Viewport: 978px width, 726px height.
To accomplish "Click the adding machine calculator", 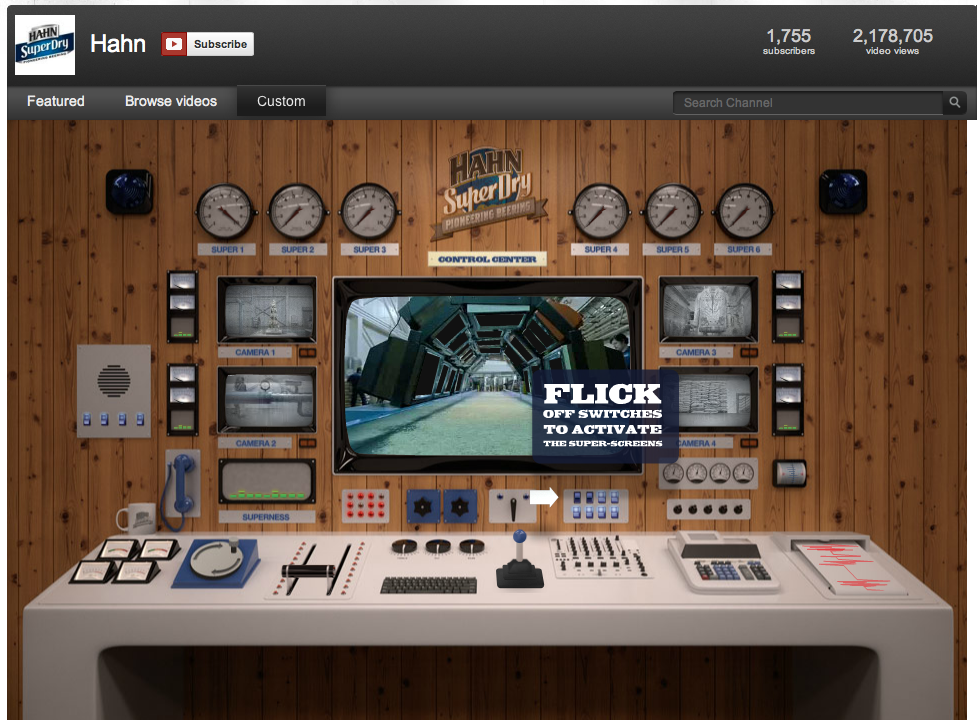I will (x=724, y=561).
